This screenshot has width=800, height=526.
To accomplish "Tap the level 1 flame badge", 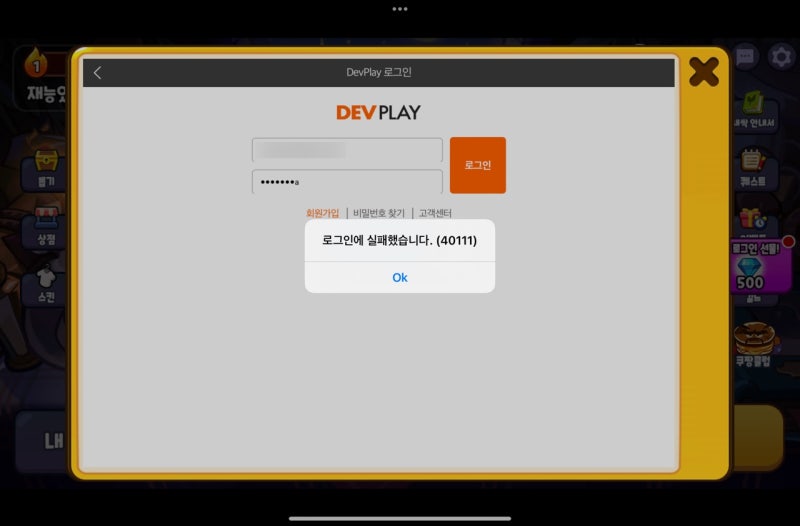I will point(36,62).
